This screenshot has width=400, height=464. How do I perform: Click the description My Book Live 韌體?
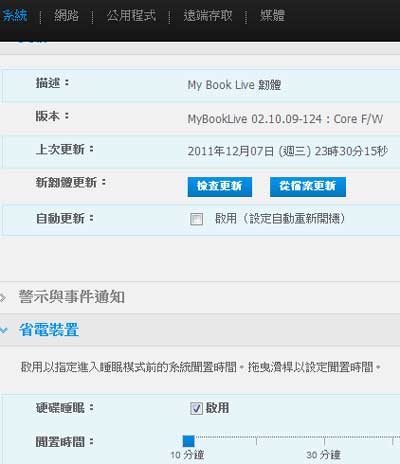click(234, 85)
